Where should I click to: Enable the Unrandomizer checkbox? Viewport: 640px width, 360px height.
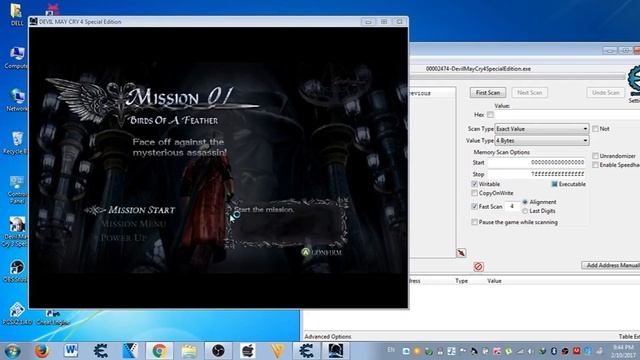click(x=596, y=156)
